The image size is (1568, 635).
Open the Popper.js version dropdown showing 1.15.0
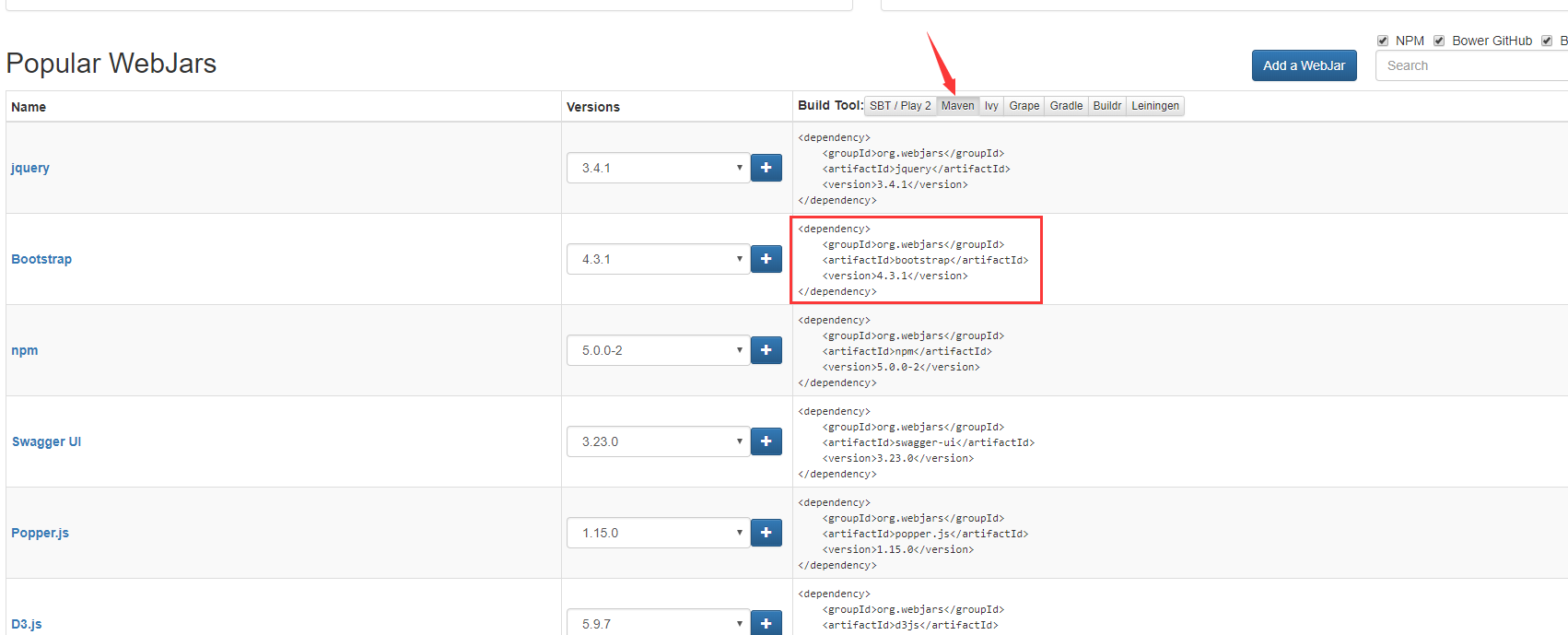[x=658, y=533]
